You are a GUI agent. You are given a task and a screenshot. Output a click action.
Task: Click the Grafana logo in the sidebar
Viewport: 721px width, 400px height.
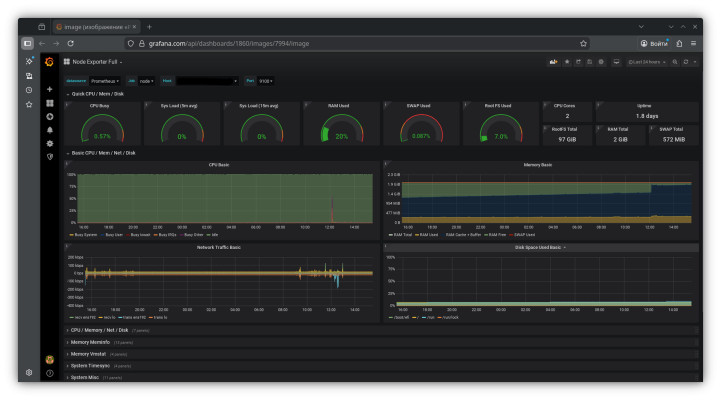tap(49, 62)
